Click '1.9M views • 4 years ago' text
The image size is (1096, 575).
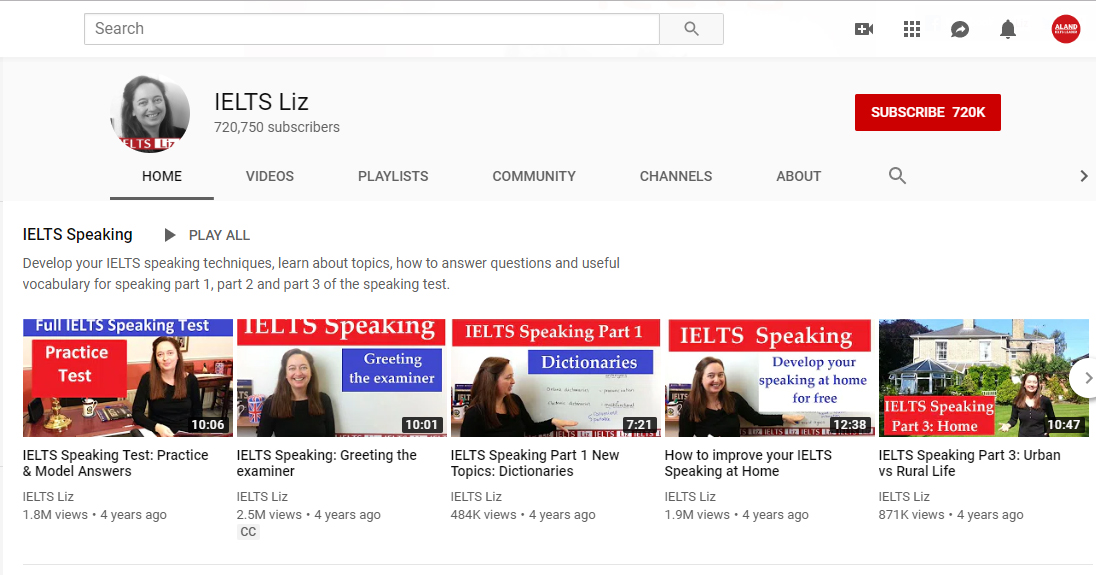(736, 515)
